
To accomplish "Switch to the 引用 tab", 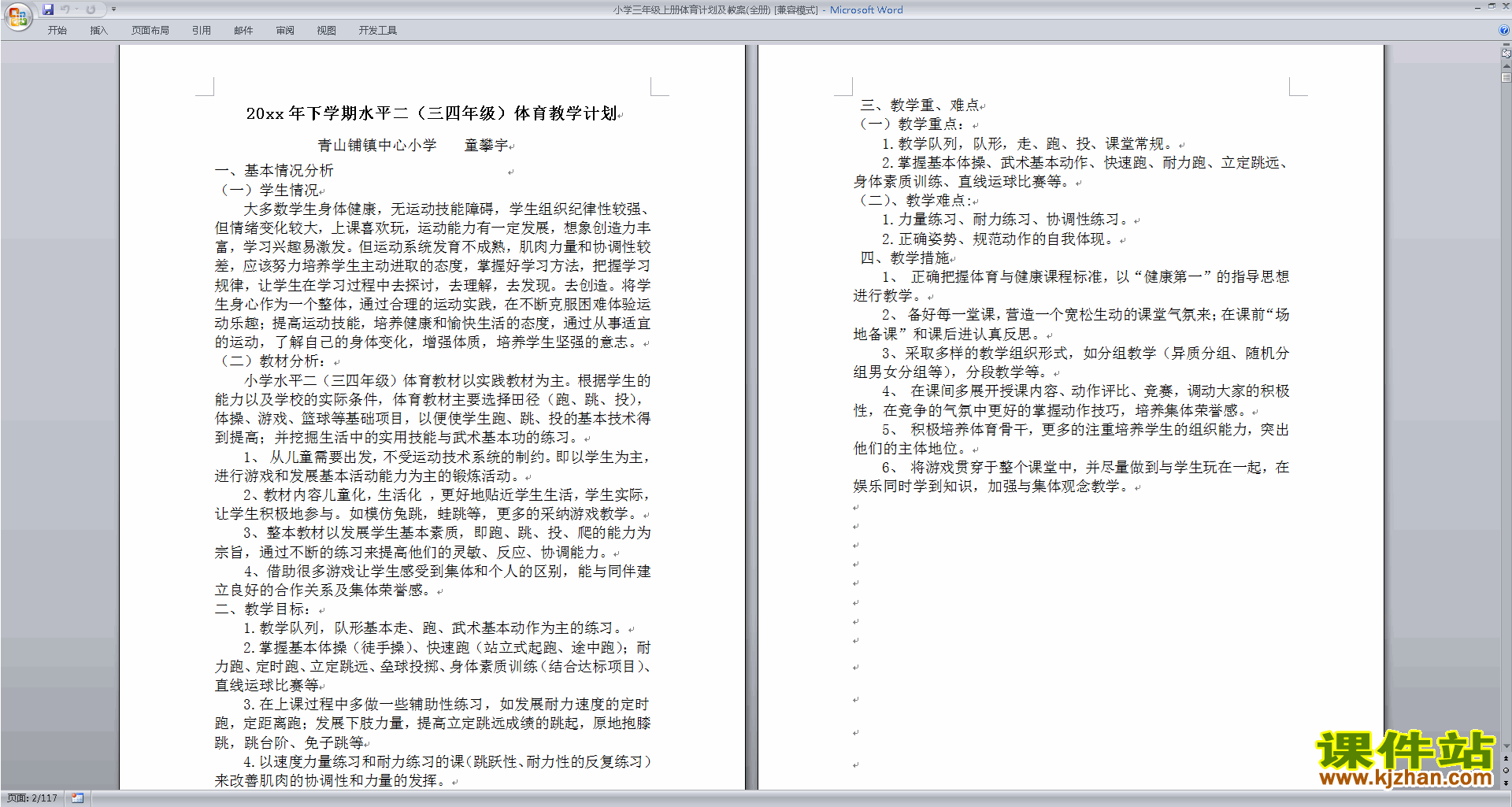I will coord(202,31).
